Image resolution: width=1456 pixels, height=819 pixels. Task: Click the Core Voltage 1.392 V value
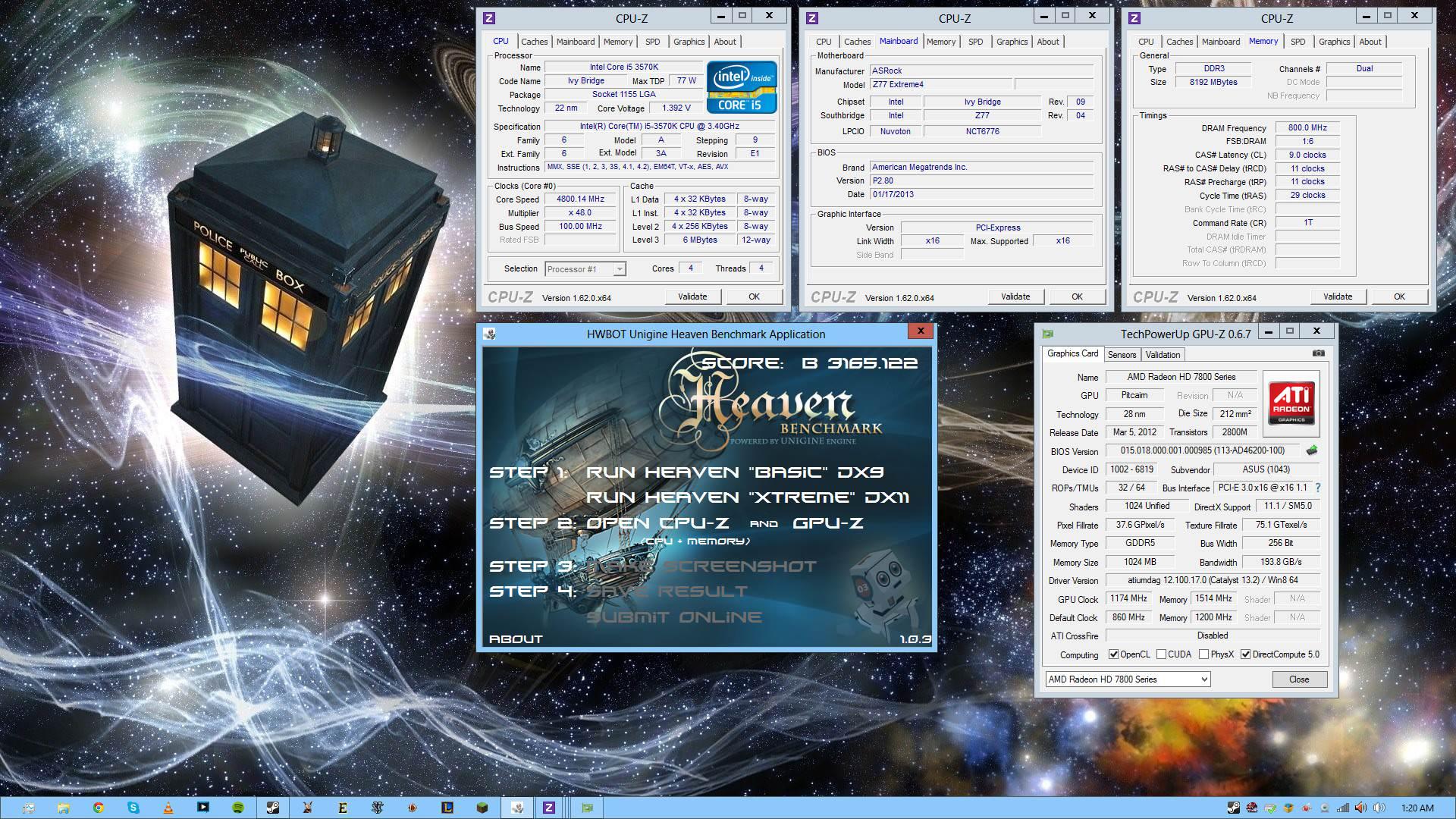676,108
